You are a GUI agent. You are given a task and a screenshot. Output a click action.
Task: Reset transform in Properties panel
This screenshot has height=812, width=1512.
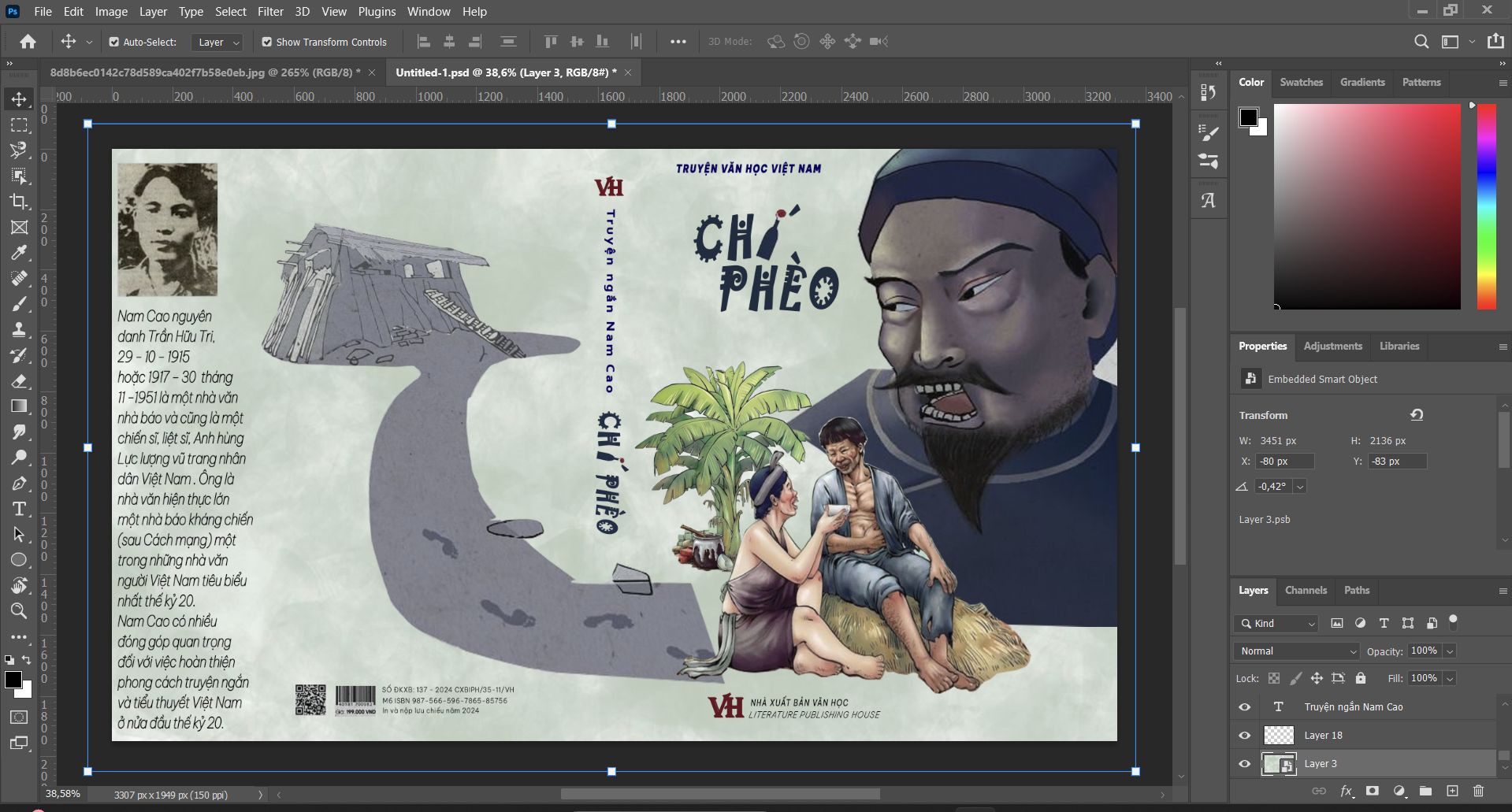[x=1416, y=415]
